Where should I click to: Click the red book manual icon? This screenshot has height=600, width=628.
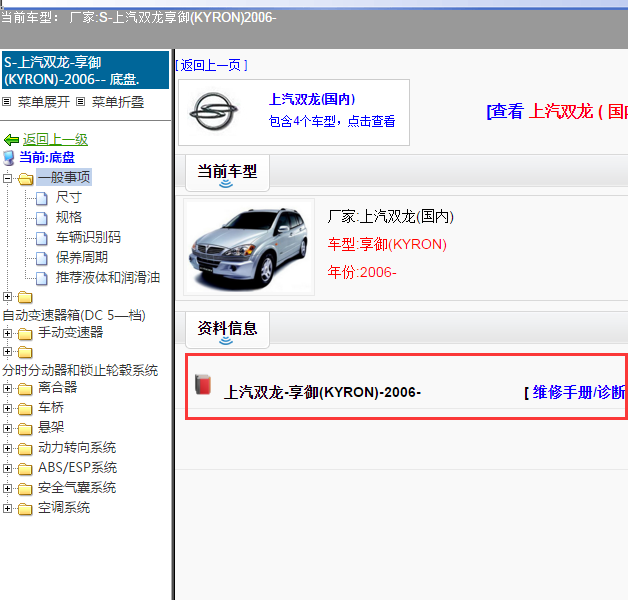(x=203, y=385)
